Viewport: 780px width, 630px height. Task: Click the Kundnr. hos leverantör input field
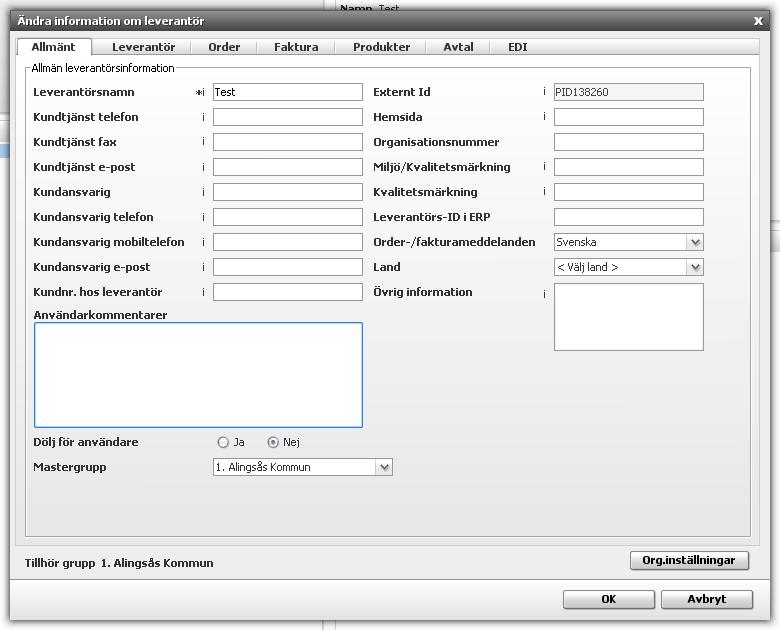pos(288,292)
